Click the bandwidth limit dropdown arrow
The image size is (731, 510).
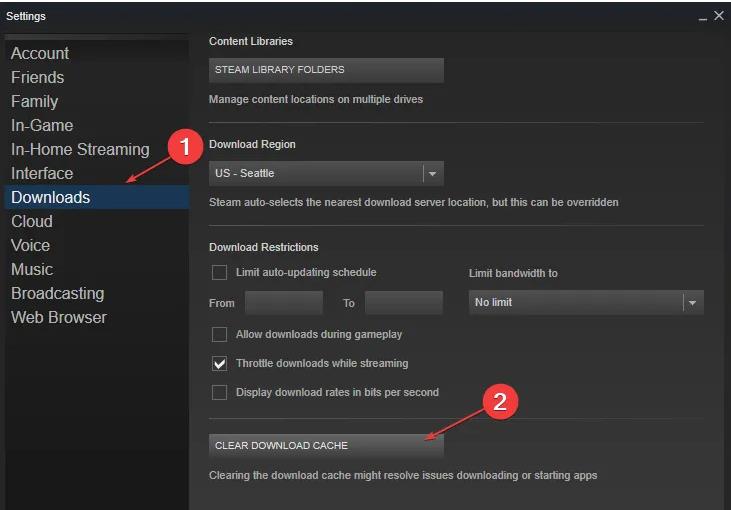pyautogui.click(x=693, y=303)
